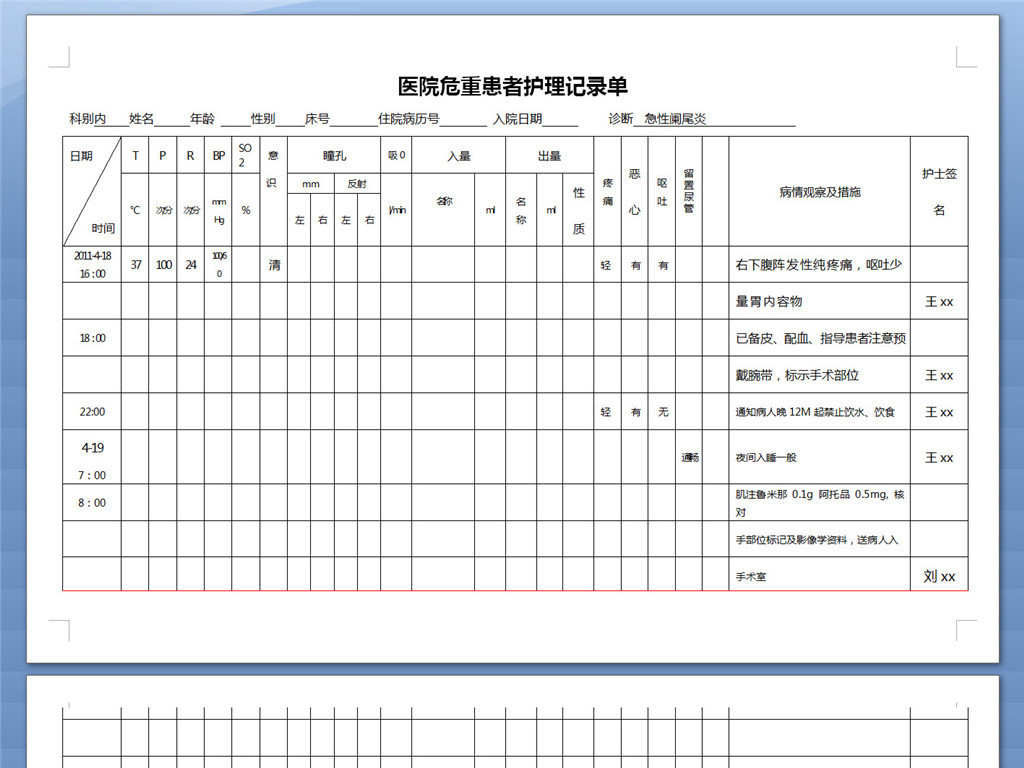Click the 护士签名 signature column header

tap(939, 190)
